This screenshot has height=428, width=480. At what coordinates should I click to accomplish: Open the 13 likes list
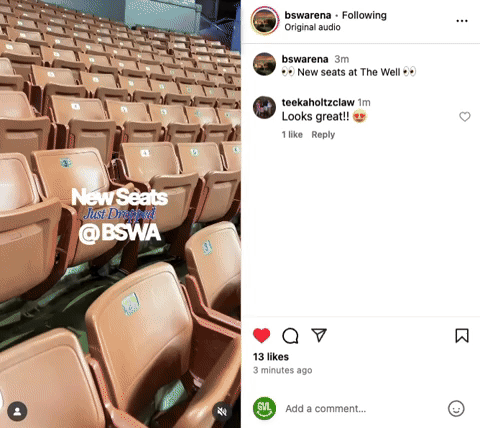[x=271, y=357]
